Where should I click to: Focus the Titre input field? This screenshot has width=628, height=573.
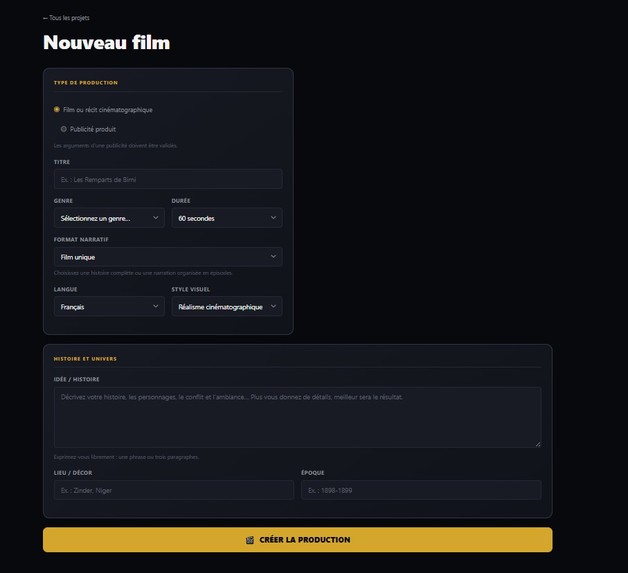(168, 179)
